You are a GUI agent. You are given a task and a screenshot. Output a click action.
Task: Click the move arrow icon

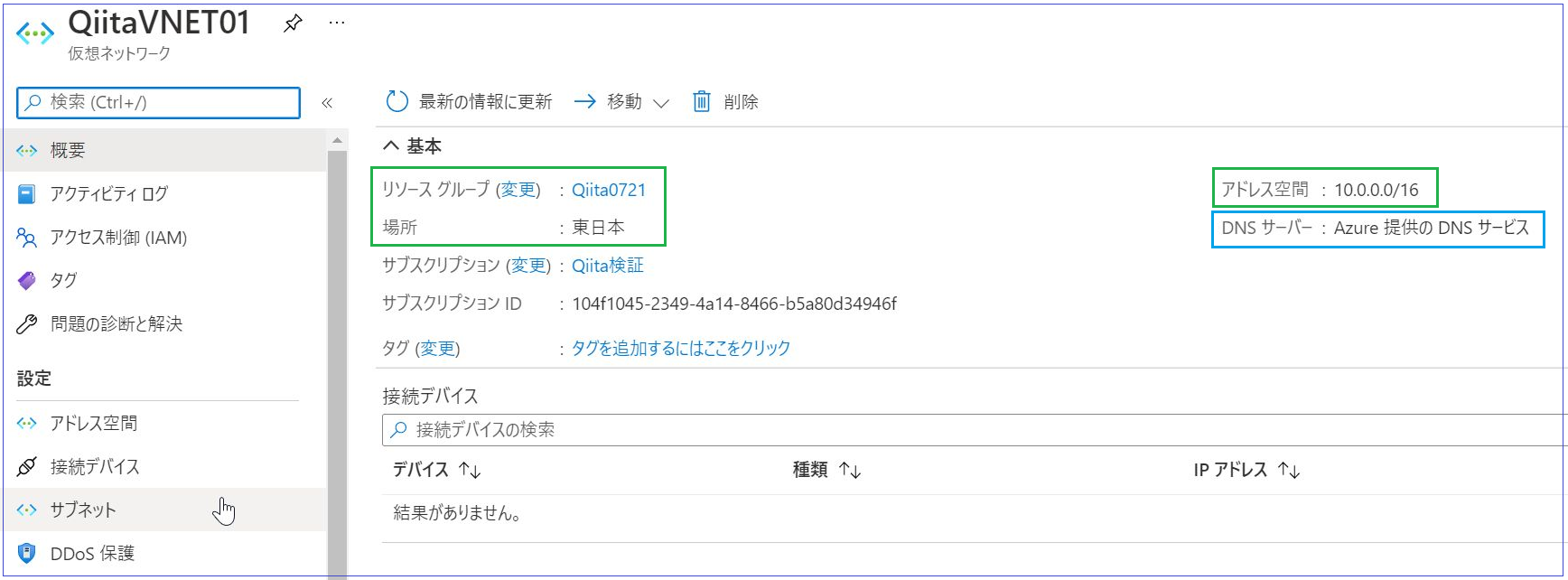pyautogui.click(x=585, y=102)
